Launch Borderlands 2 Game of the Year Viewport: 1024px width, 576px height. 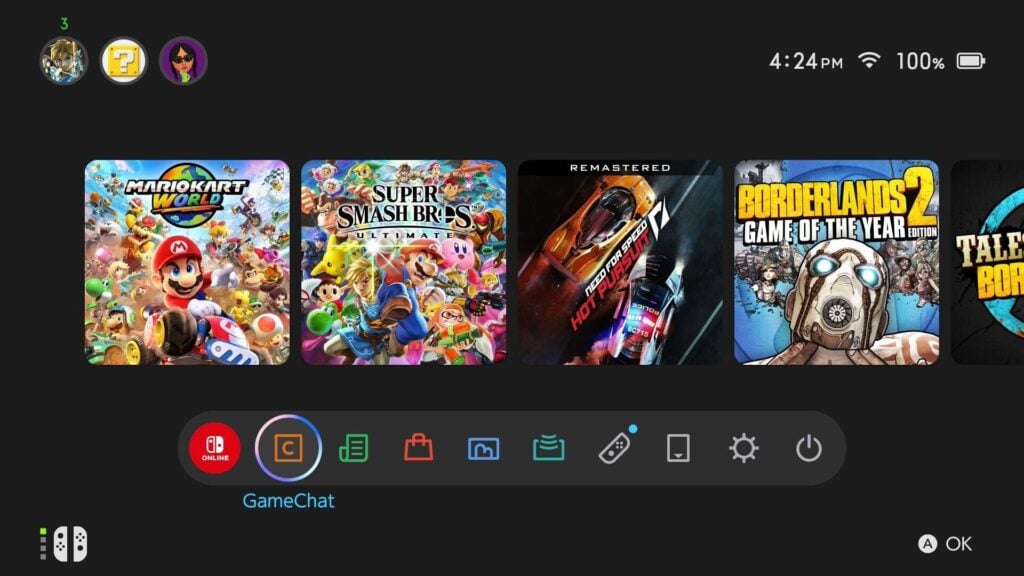pyautogui.click(x=837, y=262)
